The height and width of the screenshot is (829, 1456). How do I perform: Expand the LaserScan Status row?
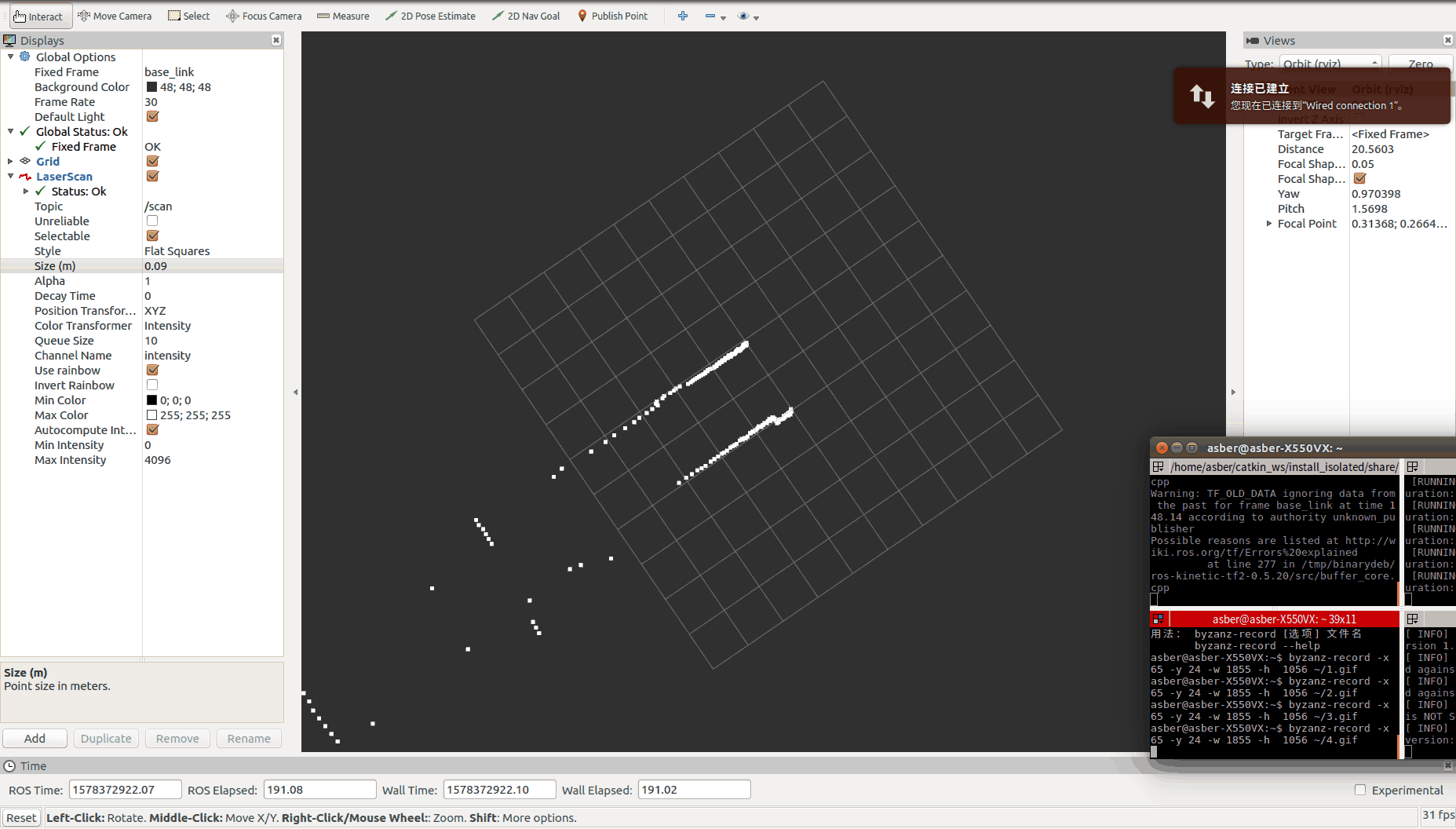pyautogui.click(x=26, y=191)
